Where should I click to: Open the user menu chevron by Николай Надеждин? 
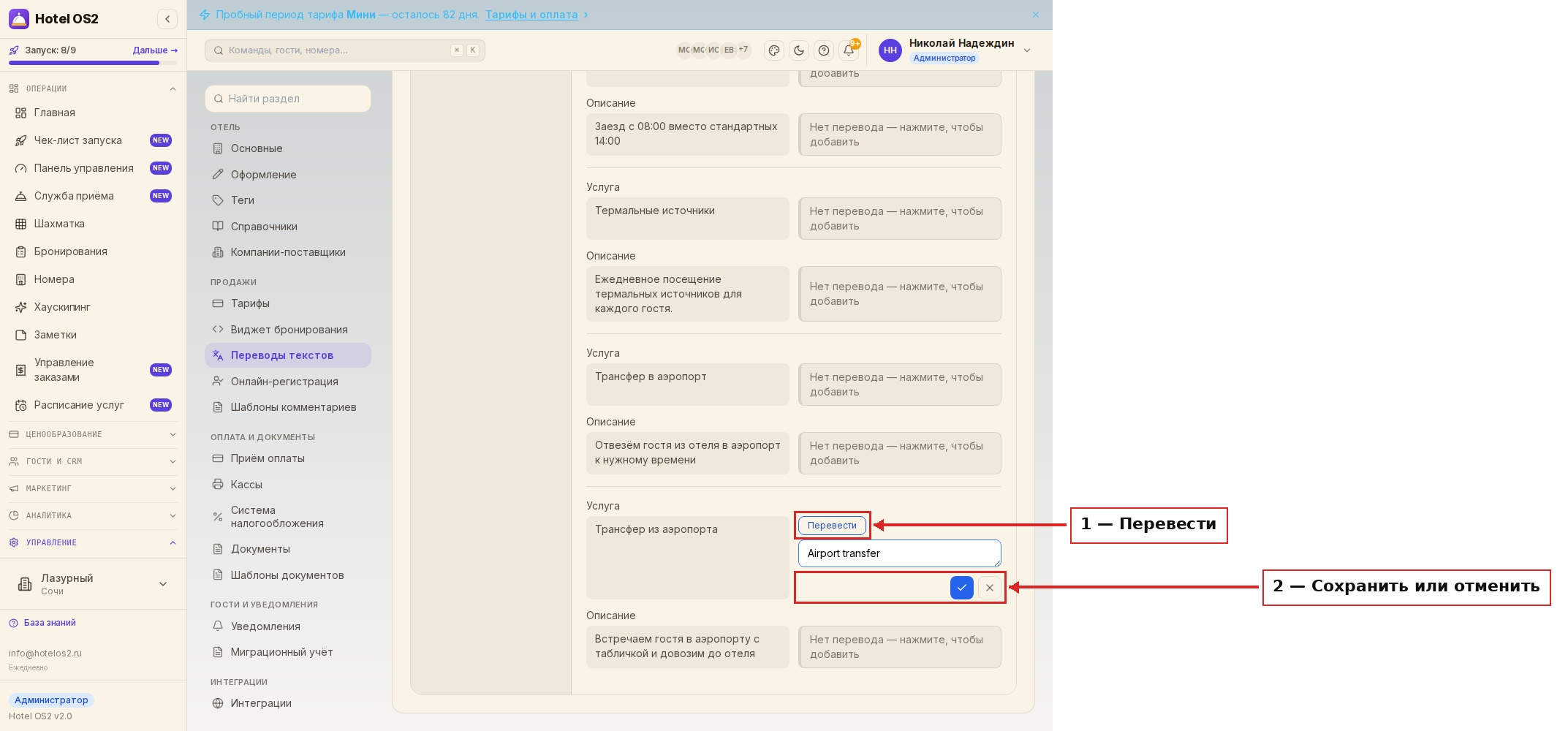[1027, 50]
